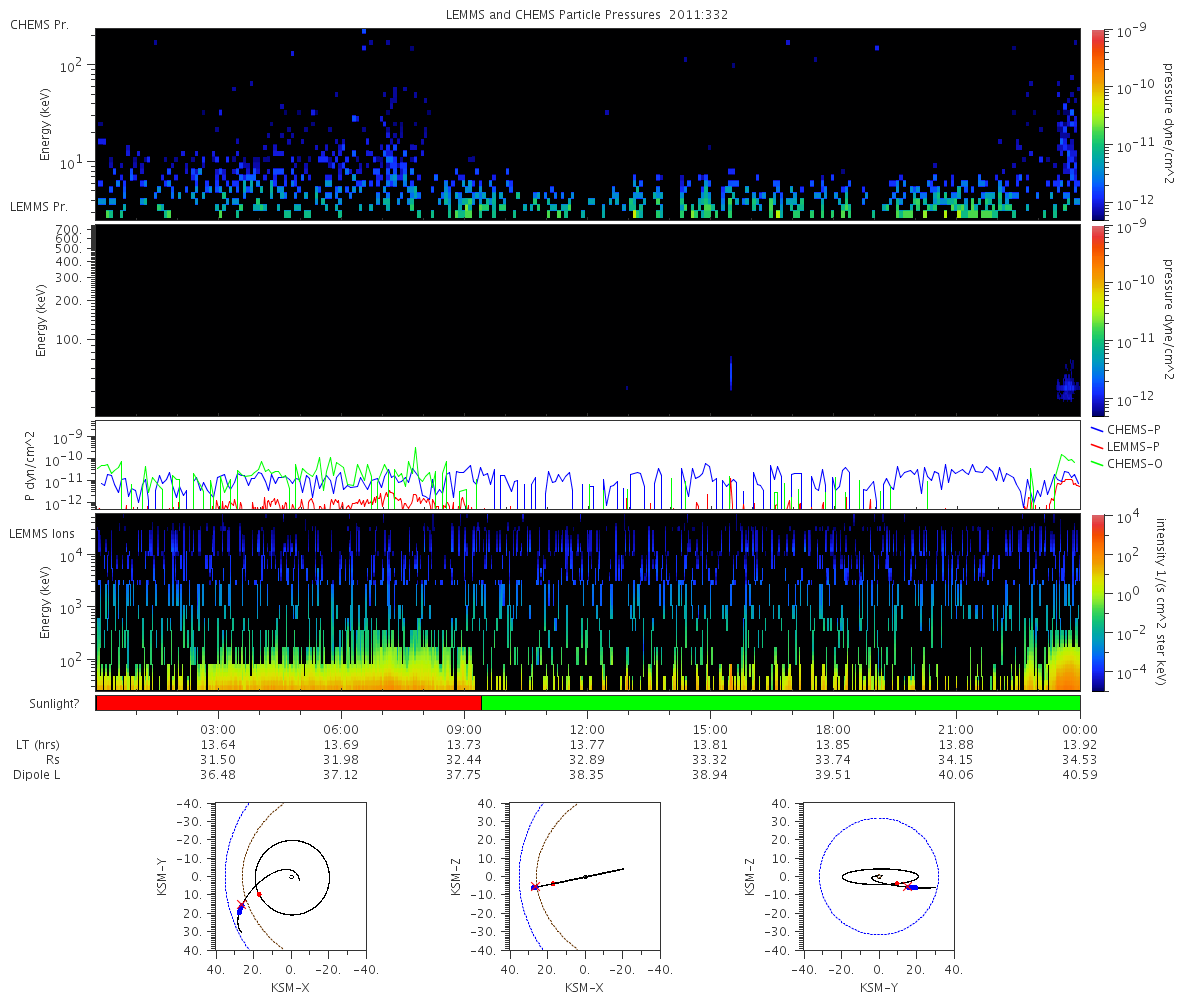This screenshot has width=1200, height=1000.
Task: Click the CHEMS Pr. panel label
Action: pos(39,24)
